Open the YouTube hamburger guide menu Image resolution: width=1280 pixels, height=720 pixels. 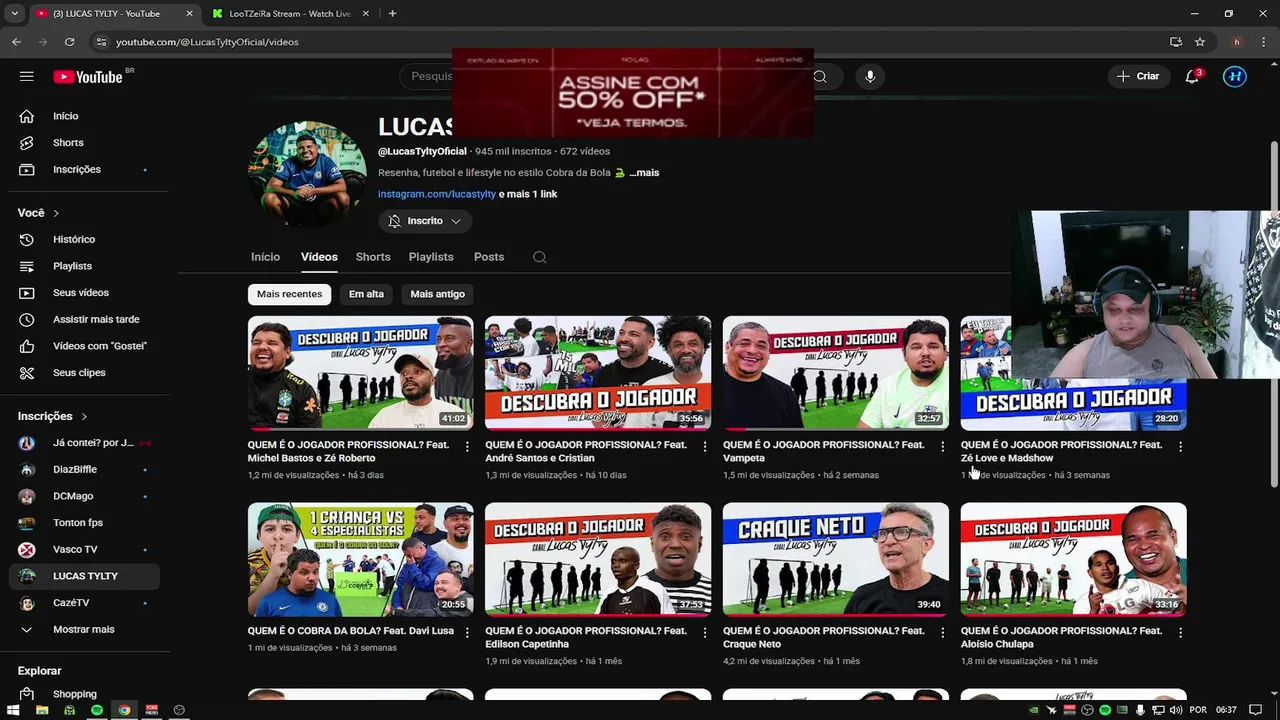(27, 77)
